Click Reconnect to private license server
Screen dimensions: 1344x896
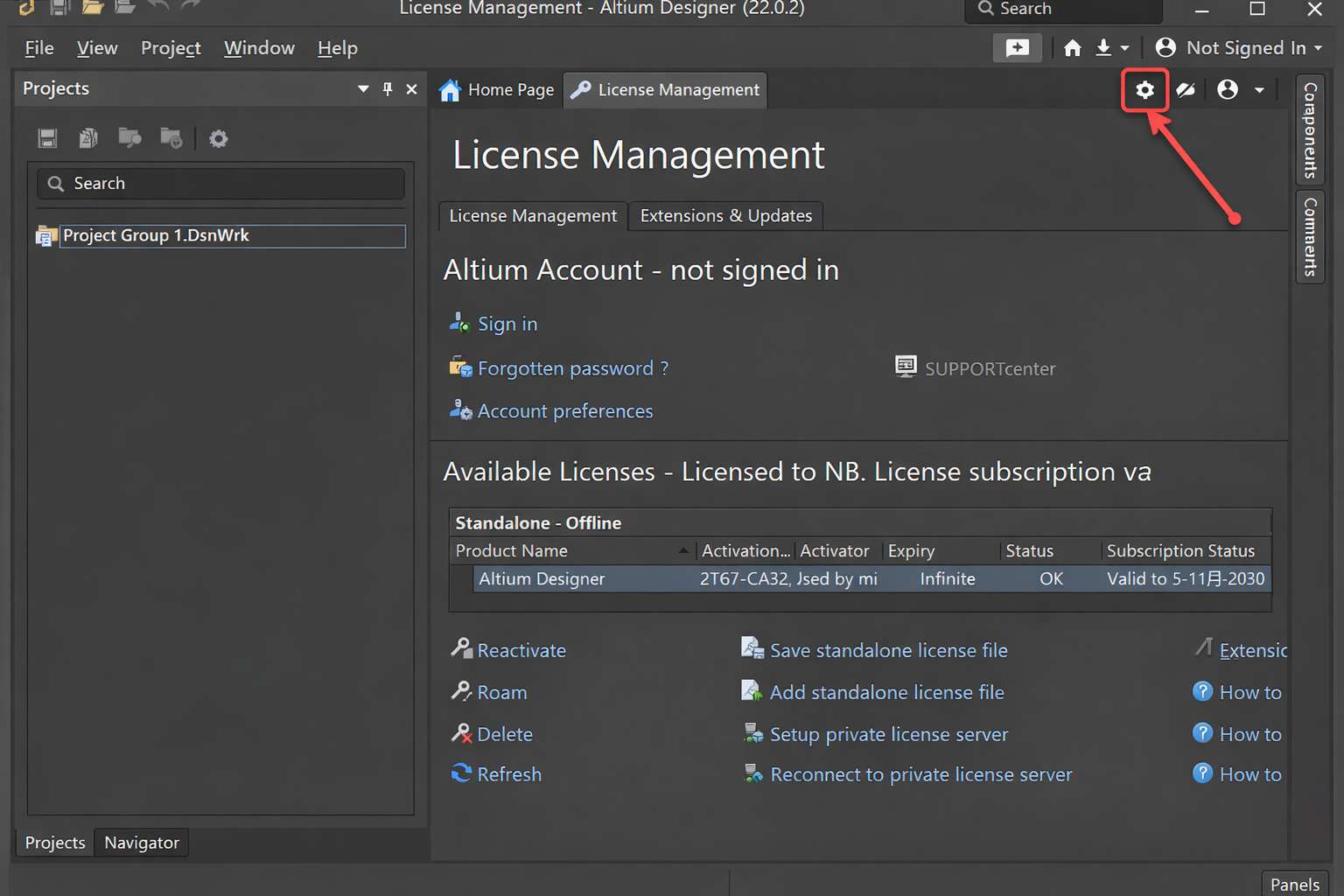[x=920, y=774]
